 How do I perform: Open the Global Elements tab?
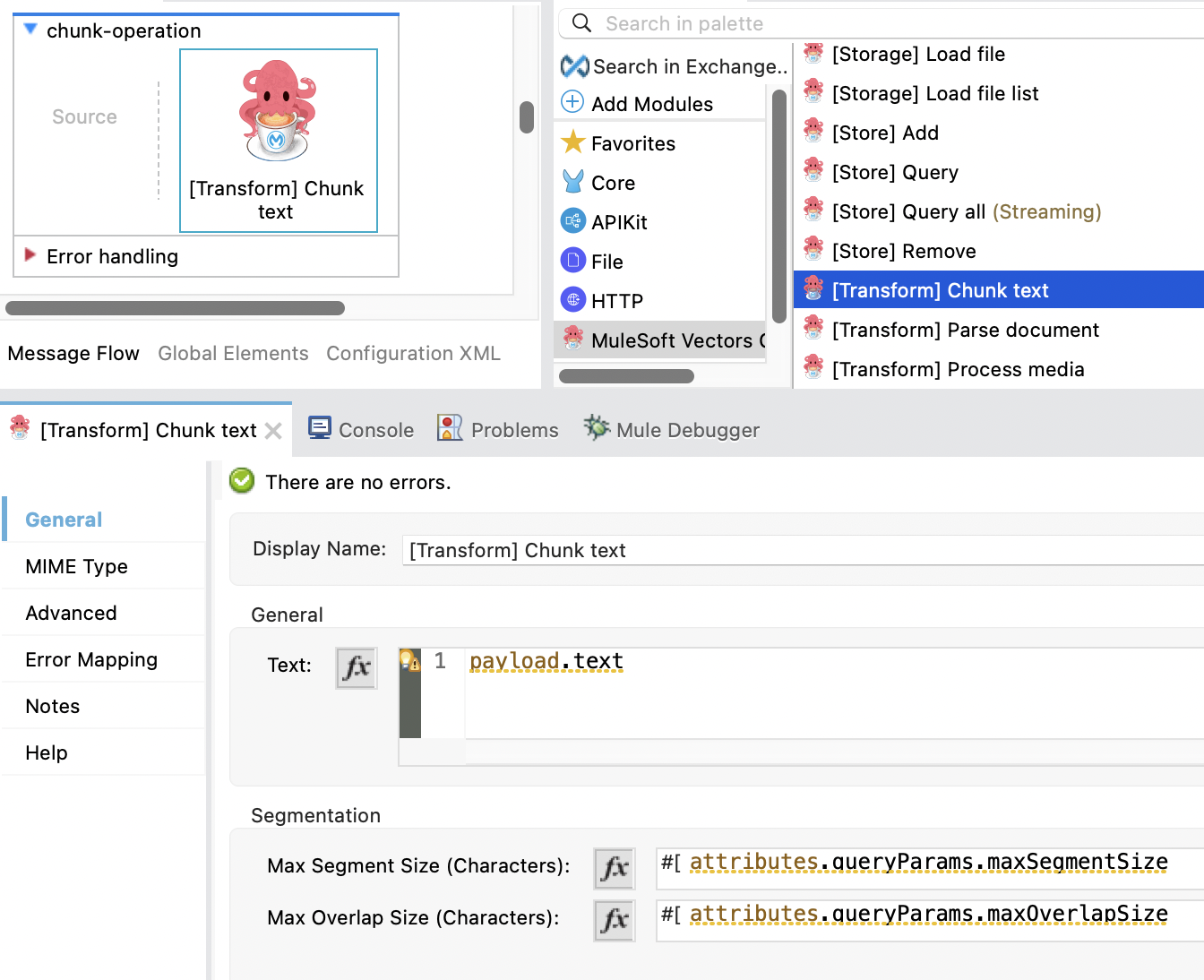[x=233, y=353]
